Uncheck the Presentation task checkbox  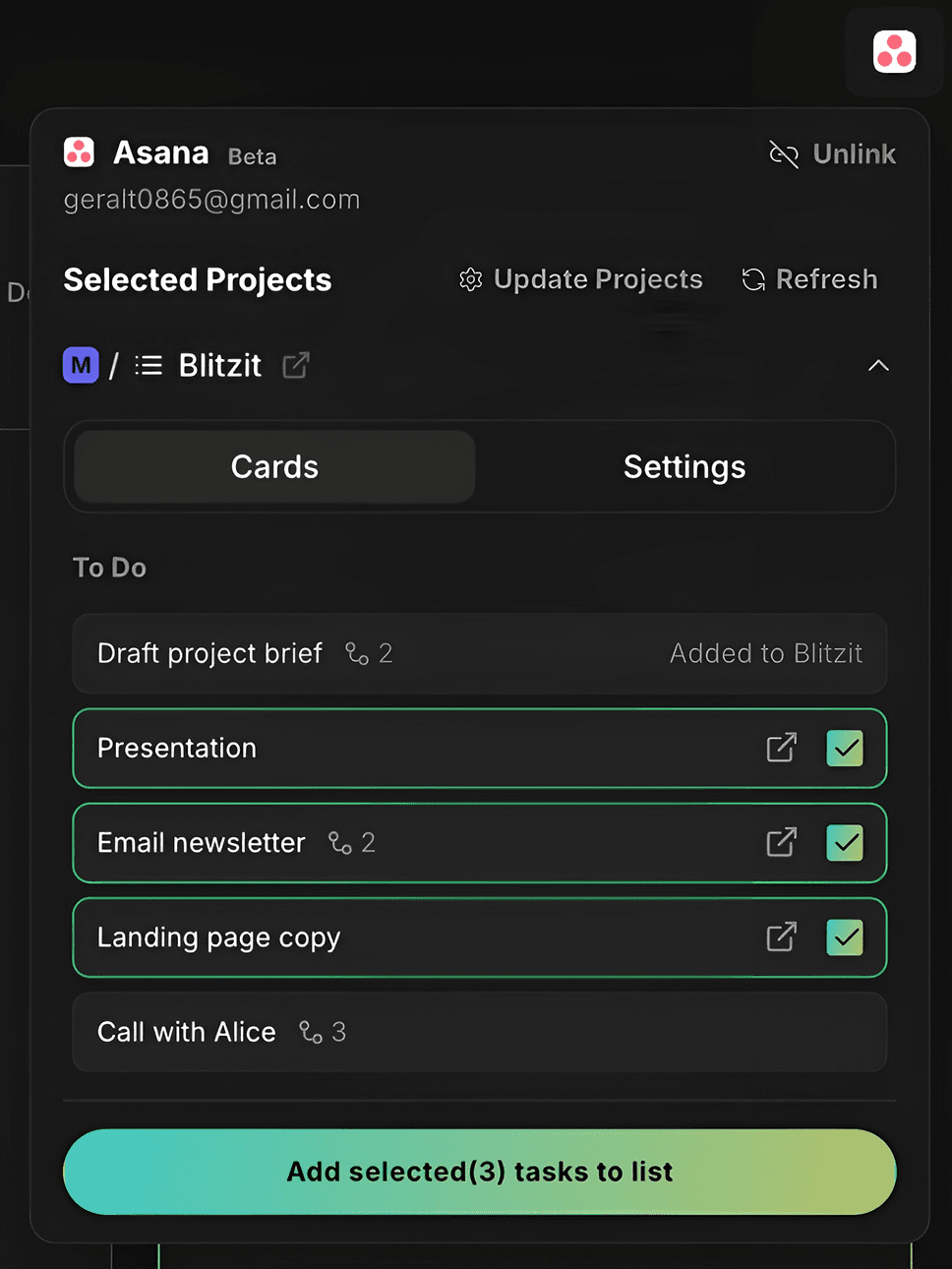pos(845,748)
